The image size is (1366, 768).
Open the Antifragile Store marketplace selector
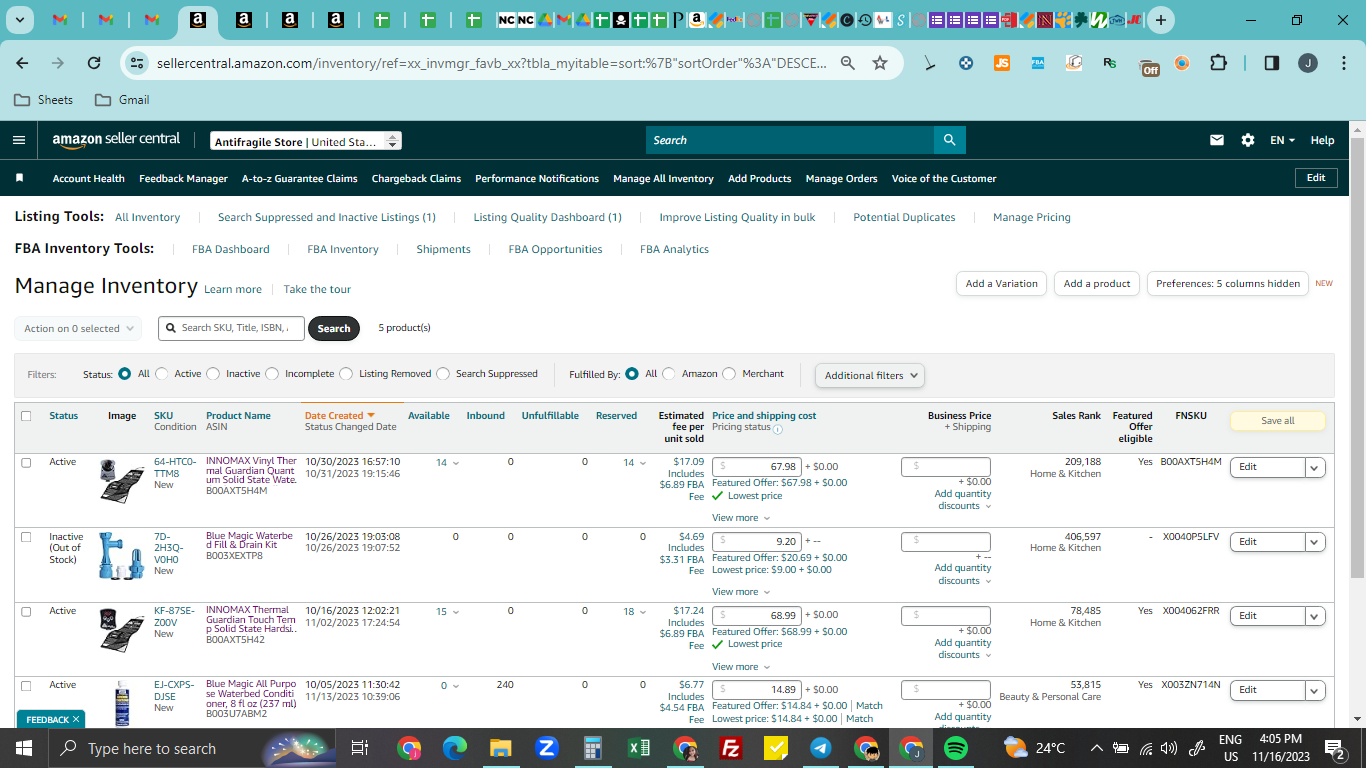(306, 141)
